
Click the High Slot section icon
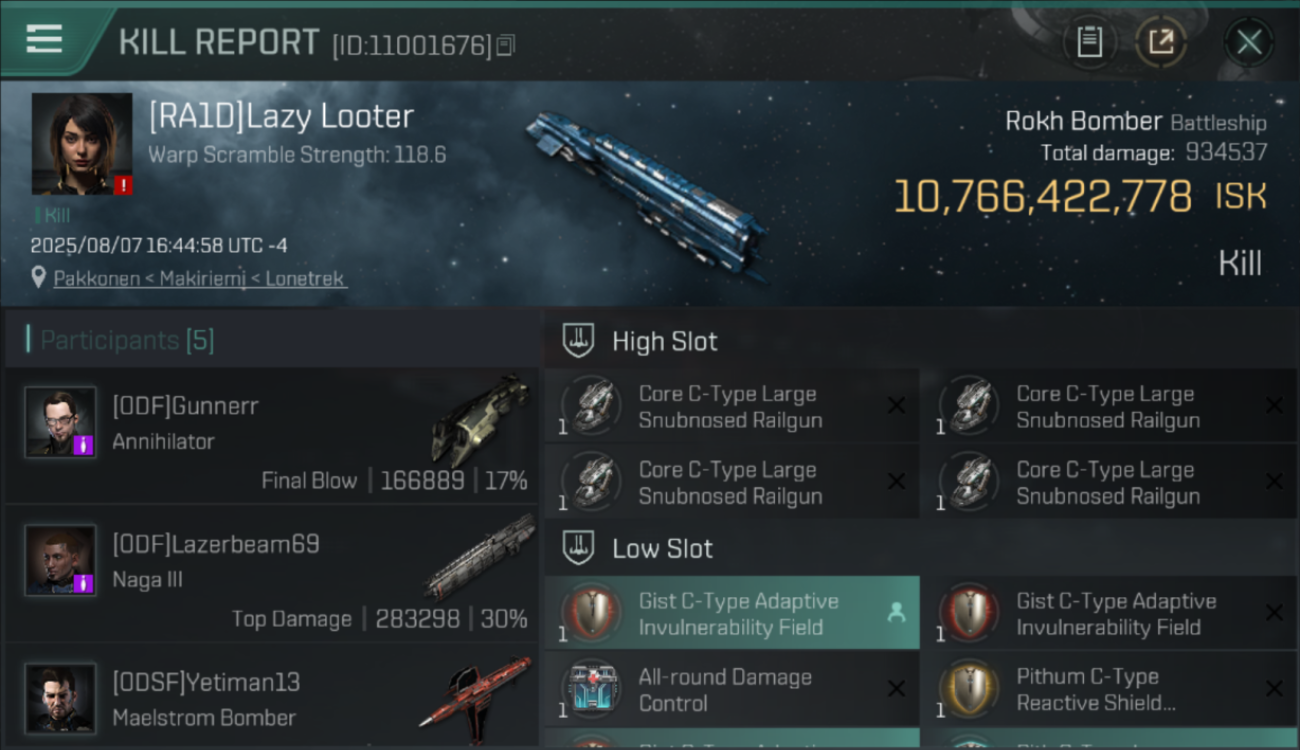click(579, 341)
